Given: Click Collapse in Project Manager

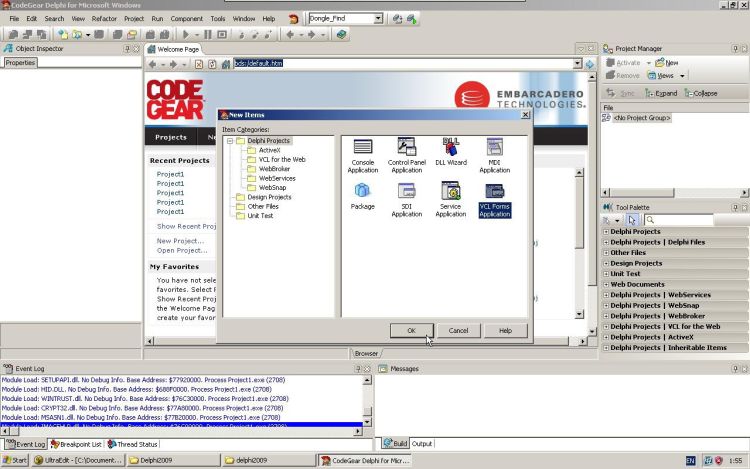Looking at the screenshot, I should (x=701, y=94).
